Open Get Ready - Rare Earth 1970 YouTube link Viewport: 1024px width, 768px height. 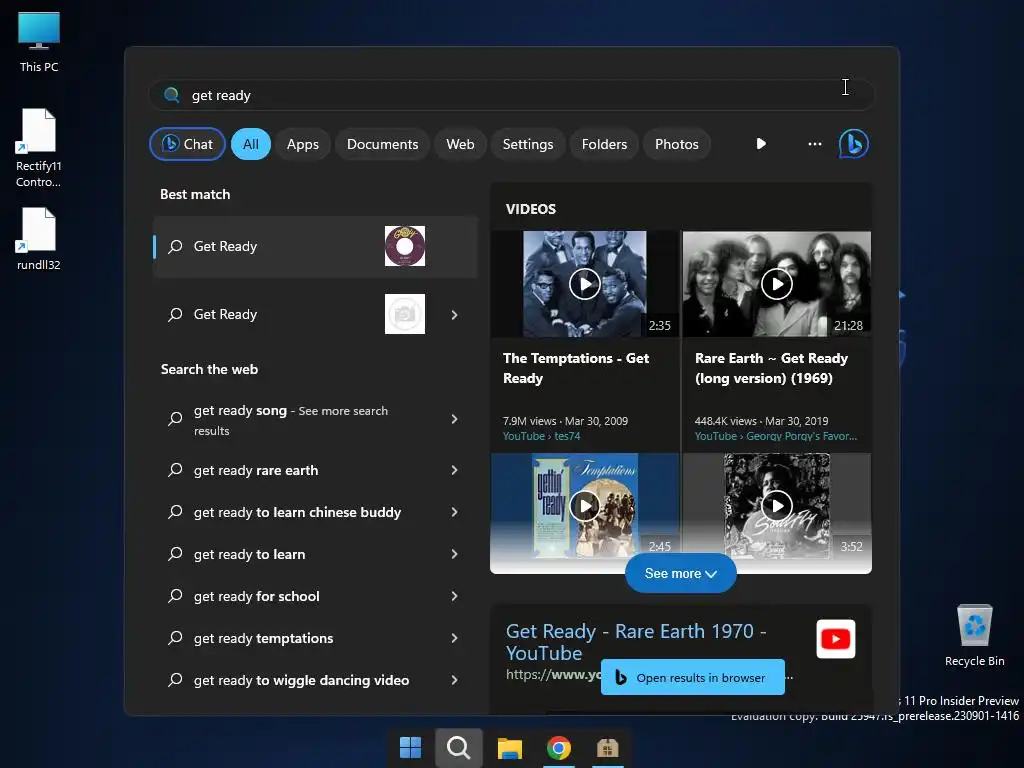coord(635,642)
